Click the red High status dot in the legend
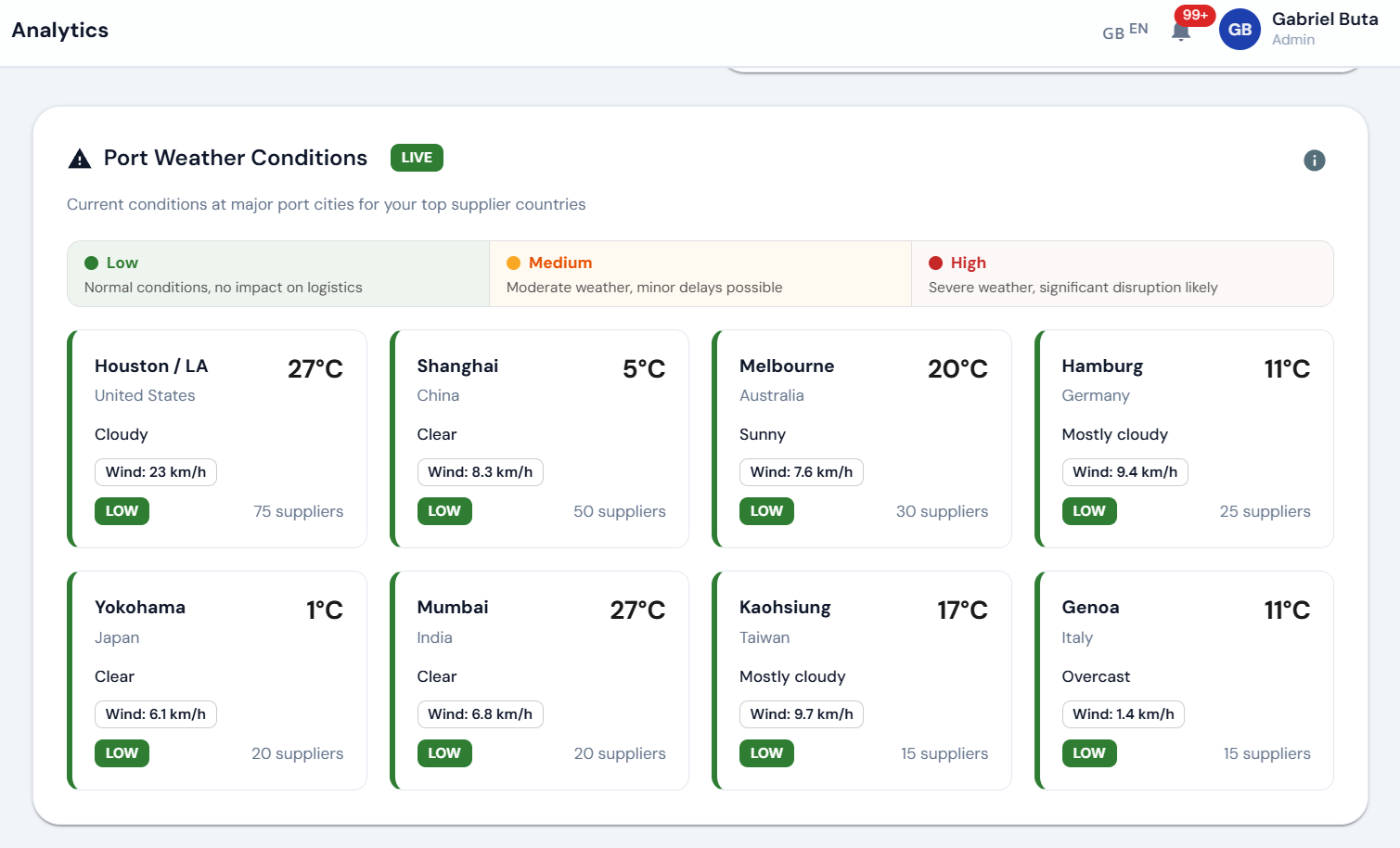1400x848 pixels. click(936, 263)
